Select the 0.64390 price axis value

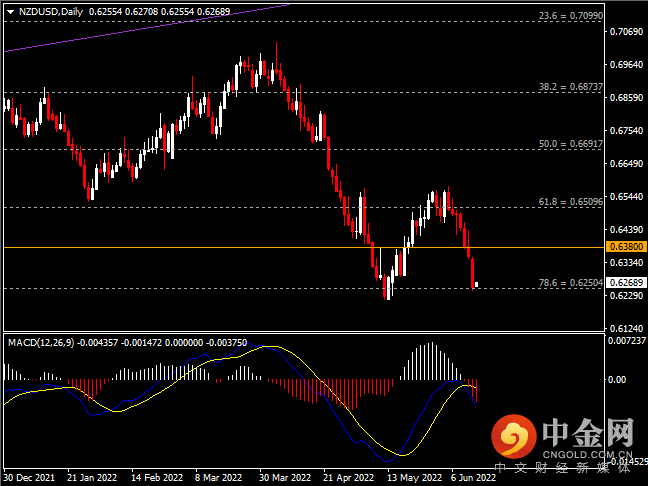pyautogui.click(x=627, y=229)
